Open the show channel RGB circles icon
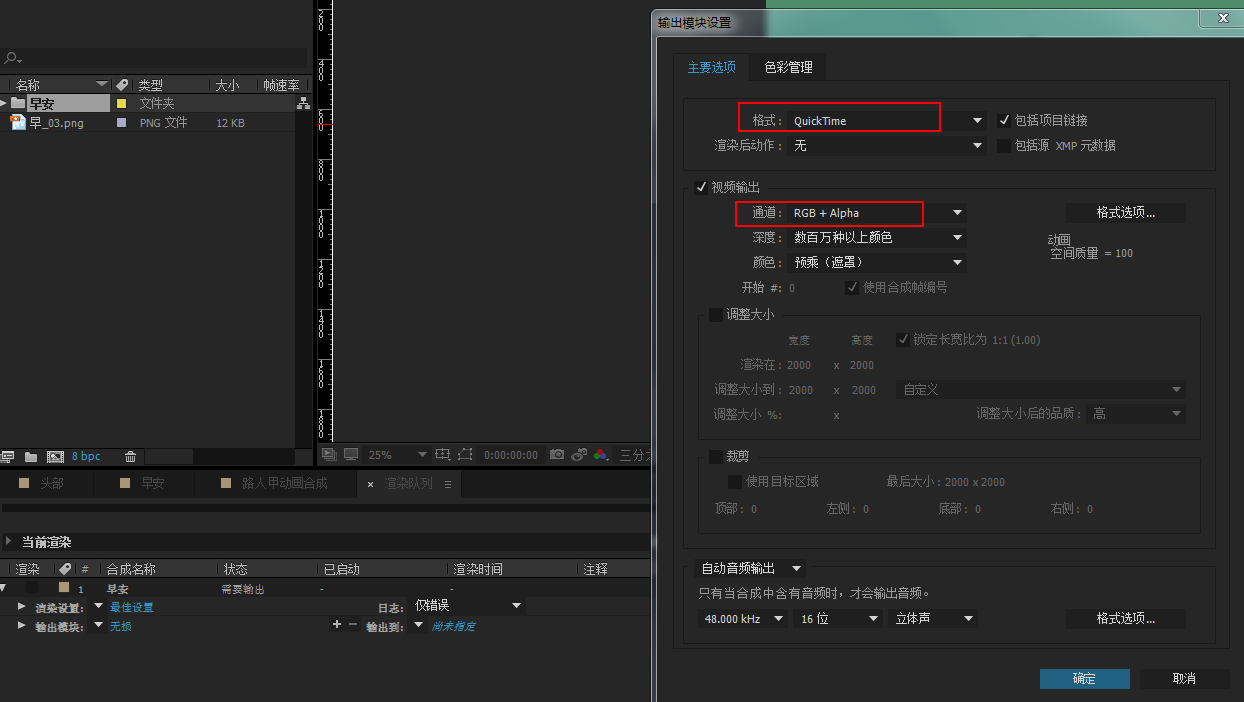The width and height of the screenshot is (1244, 702). coord(601,454)
